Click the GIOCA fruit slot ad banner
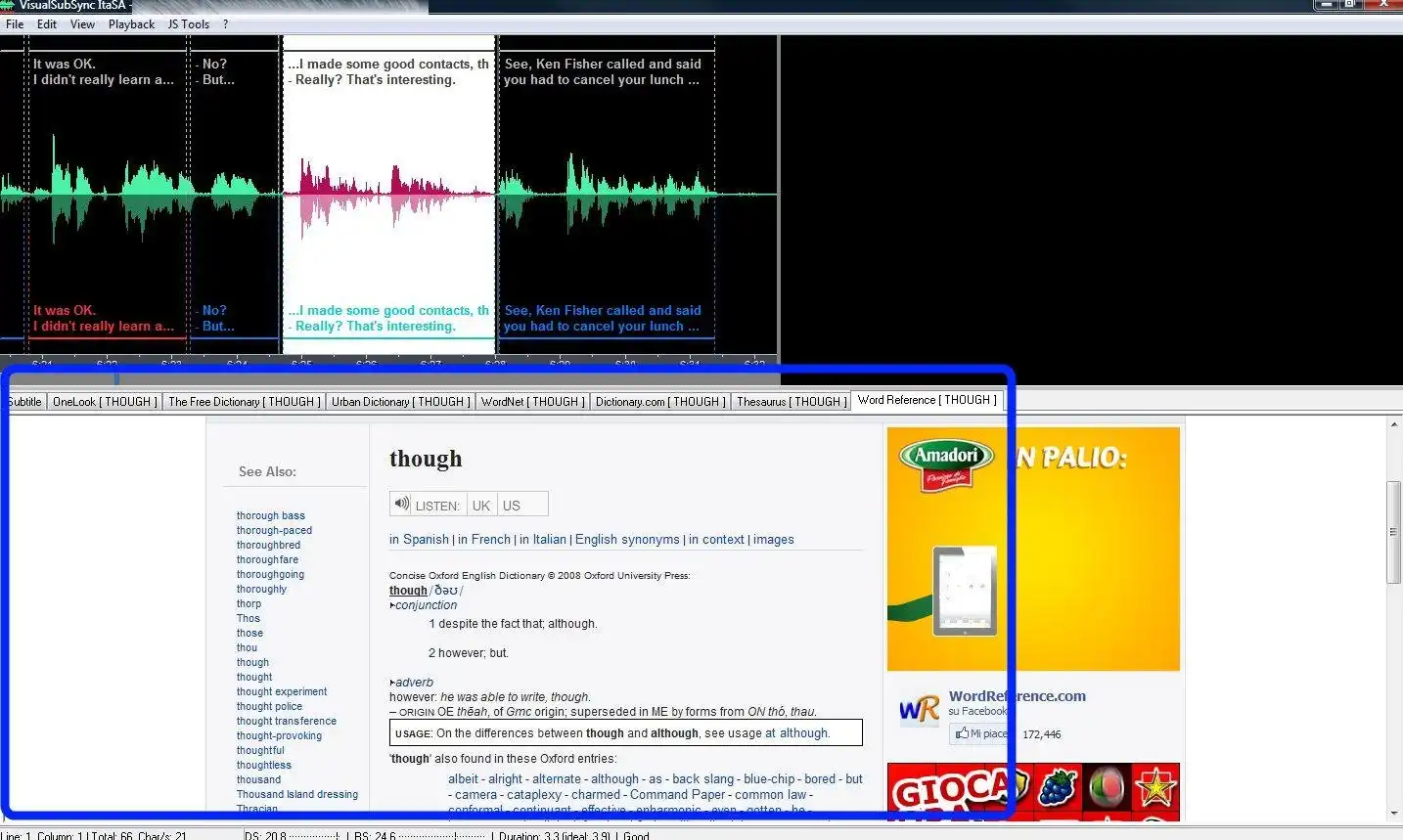 point(1033,791)
